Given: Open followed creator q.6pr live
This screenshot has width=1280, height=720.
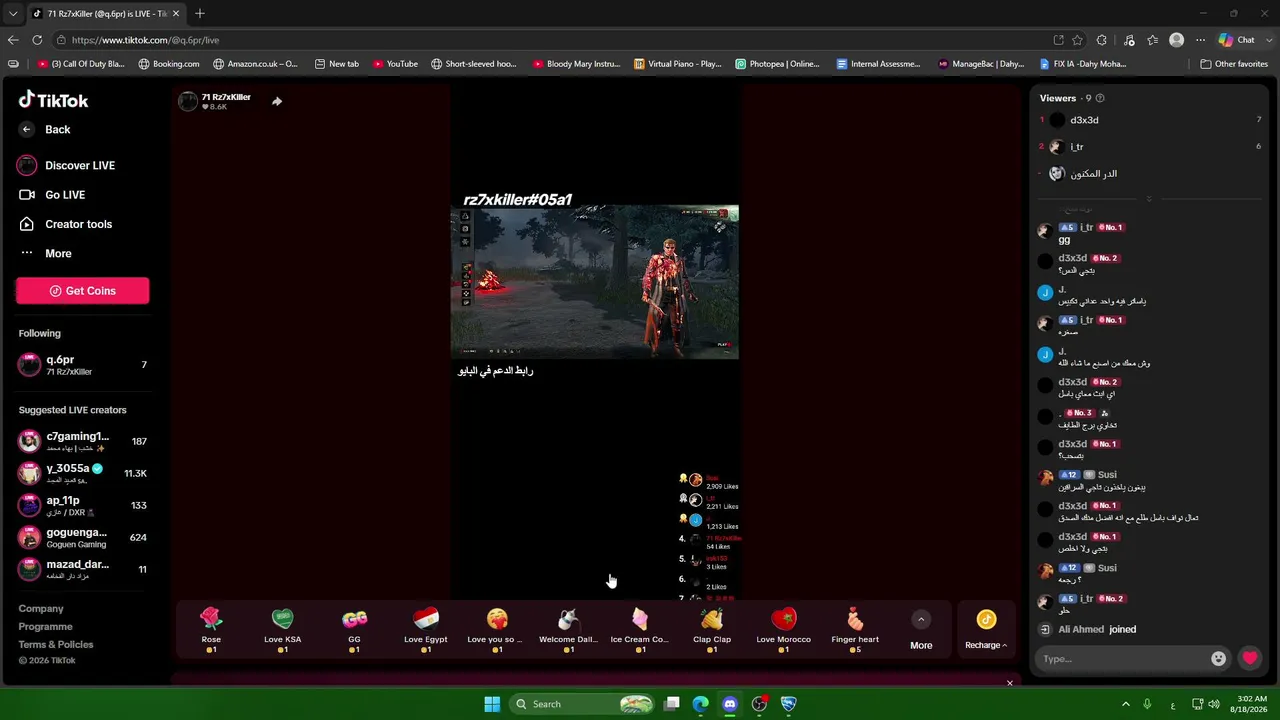Looking at the screenshot, I should point(83,365).
